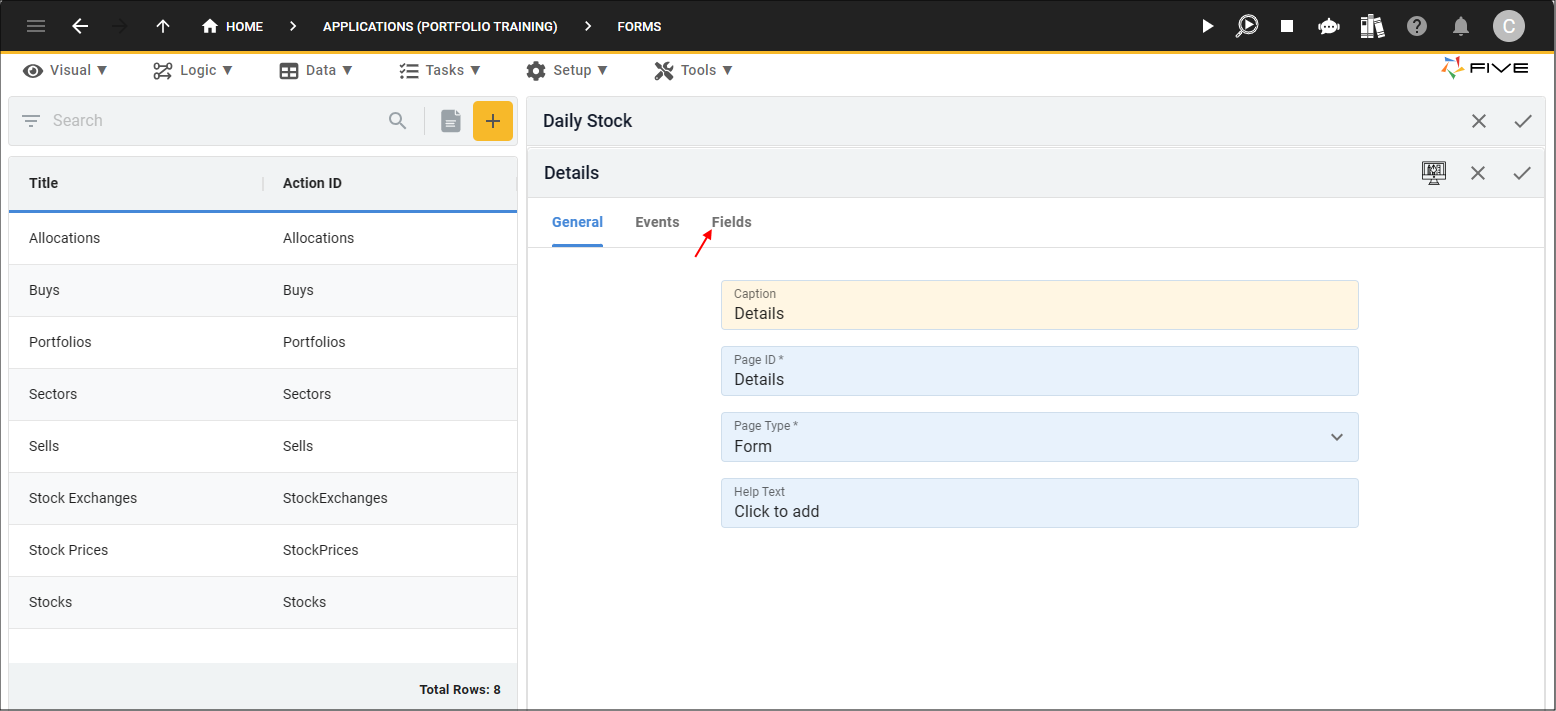Viewport: 1556px width, 711px height.
Task: Click the FIVE logo
Action: point(1484,68)
